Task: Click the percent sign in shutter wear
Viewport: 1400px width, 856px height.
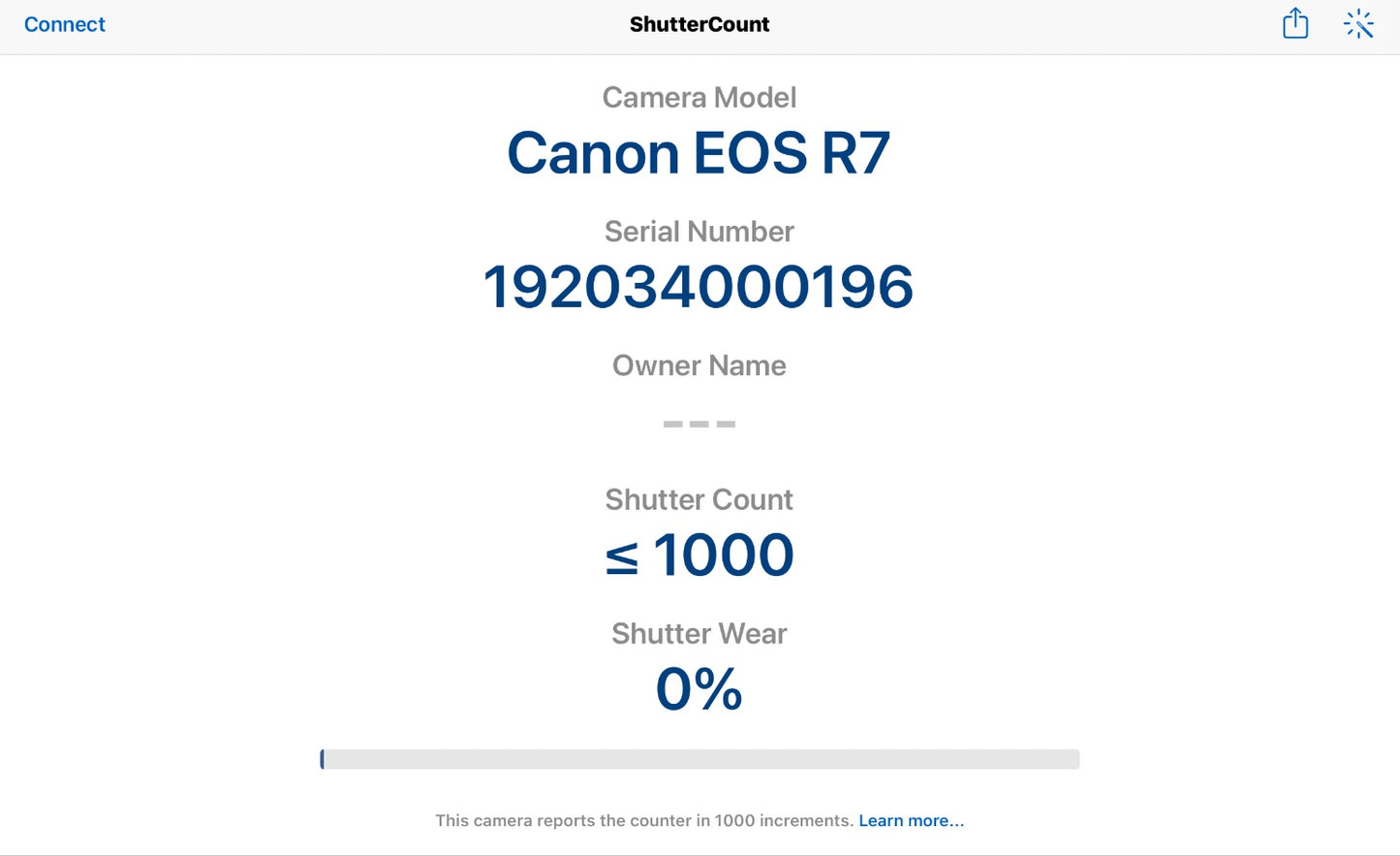Action: [x=719, y=689]
